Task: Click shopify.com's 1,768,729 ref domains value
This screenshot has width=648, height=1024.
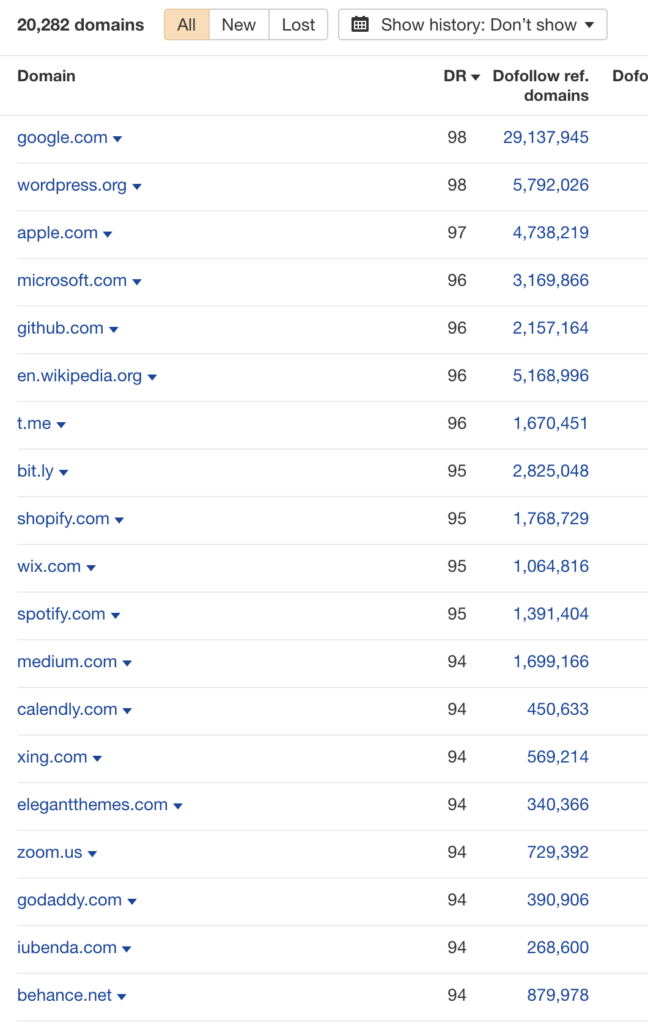Action: [551, 519]
